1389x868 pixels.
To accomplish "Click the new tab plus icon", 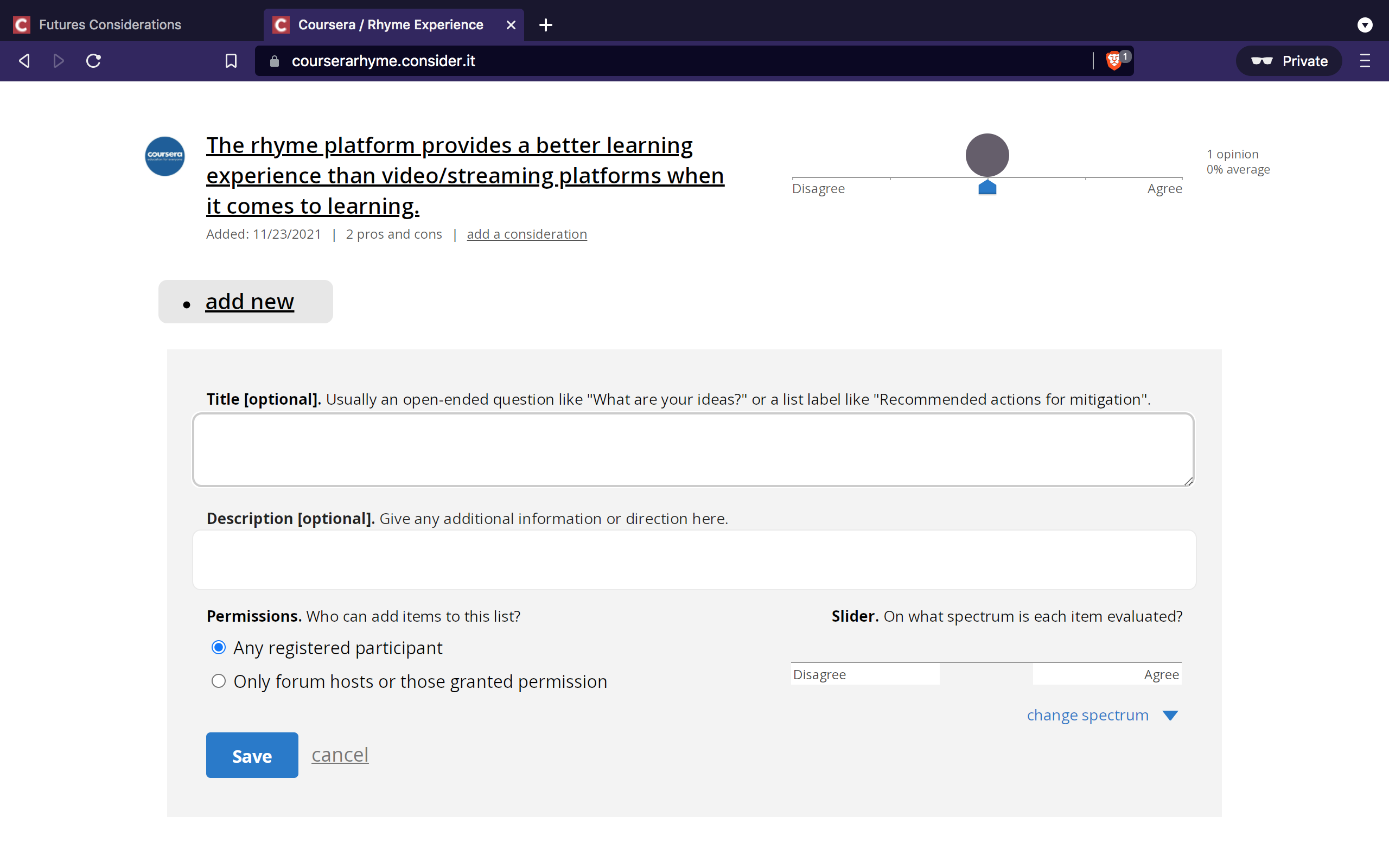I will [545, 25].
